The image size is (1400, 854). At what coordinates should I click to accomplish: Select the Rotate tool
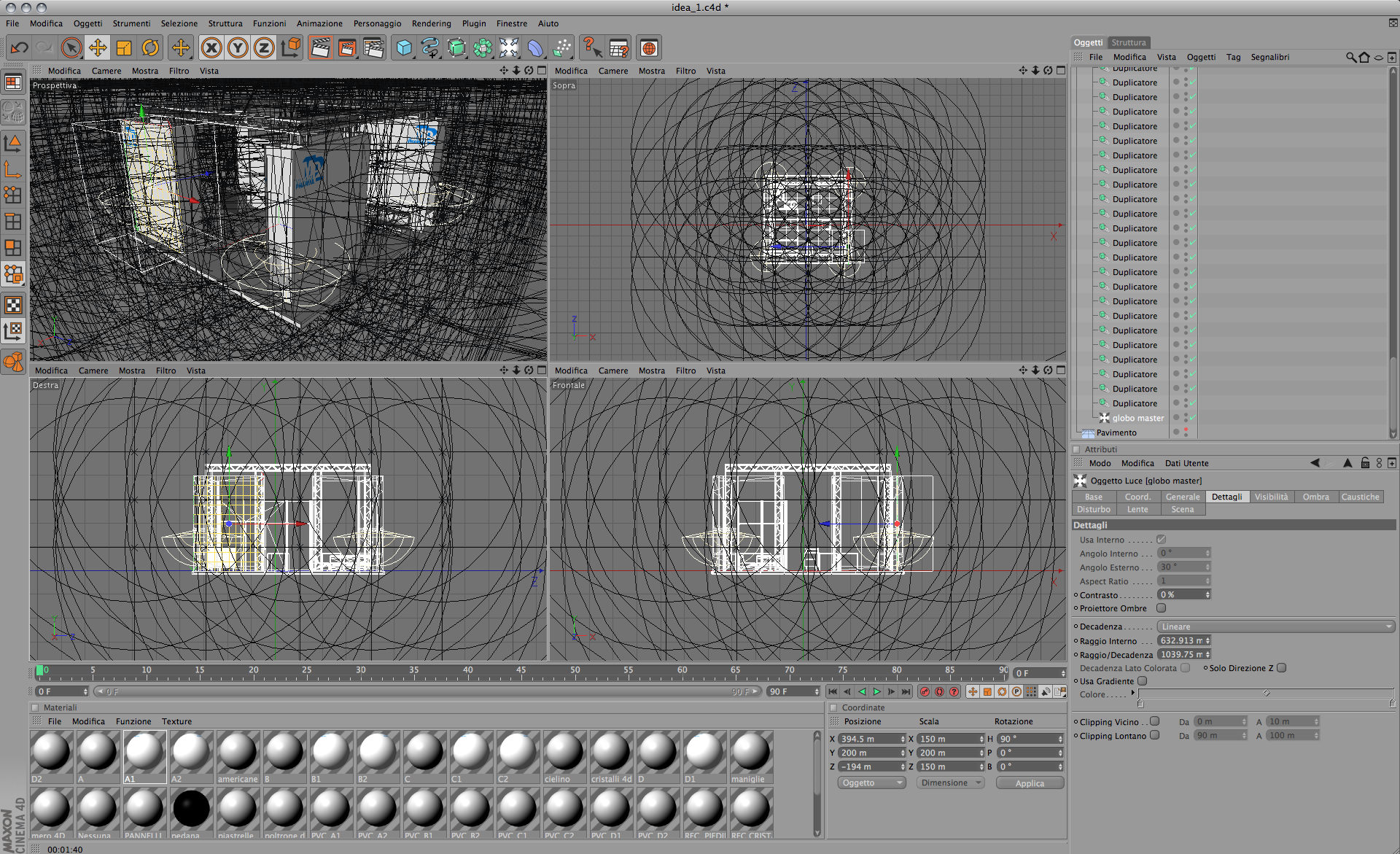[150, 48]
